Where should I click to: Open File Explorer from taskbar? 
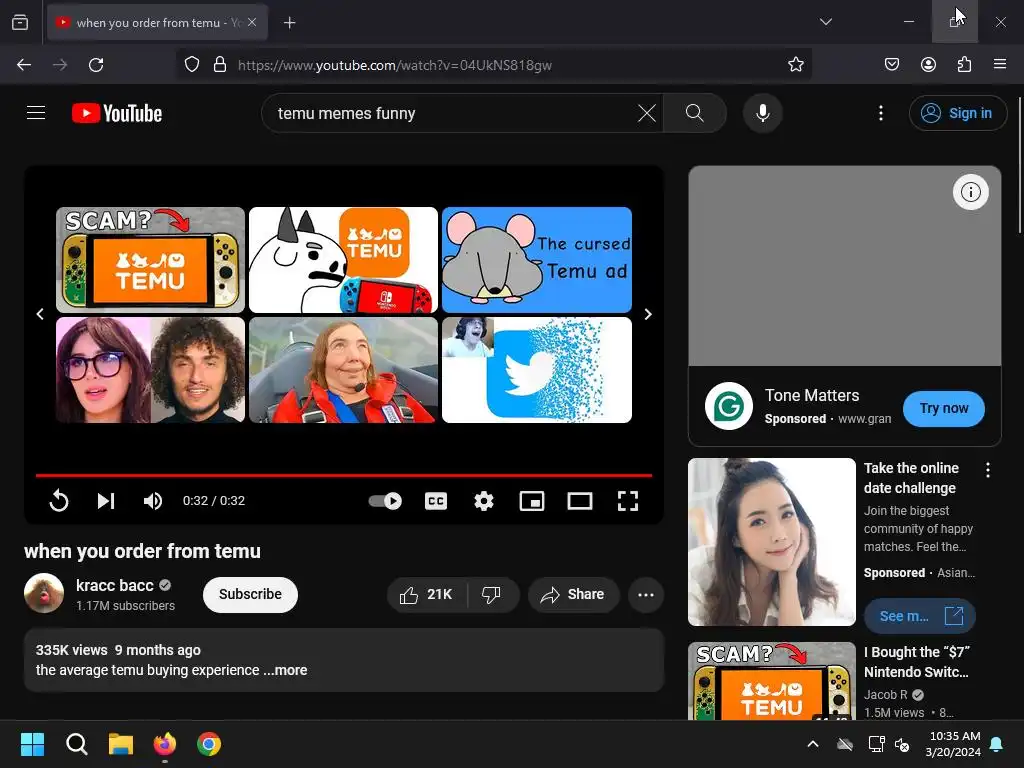(x=121, y=744)
